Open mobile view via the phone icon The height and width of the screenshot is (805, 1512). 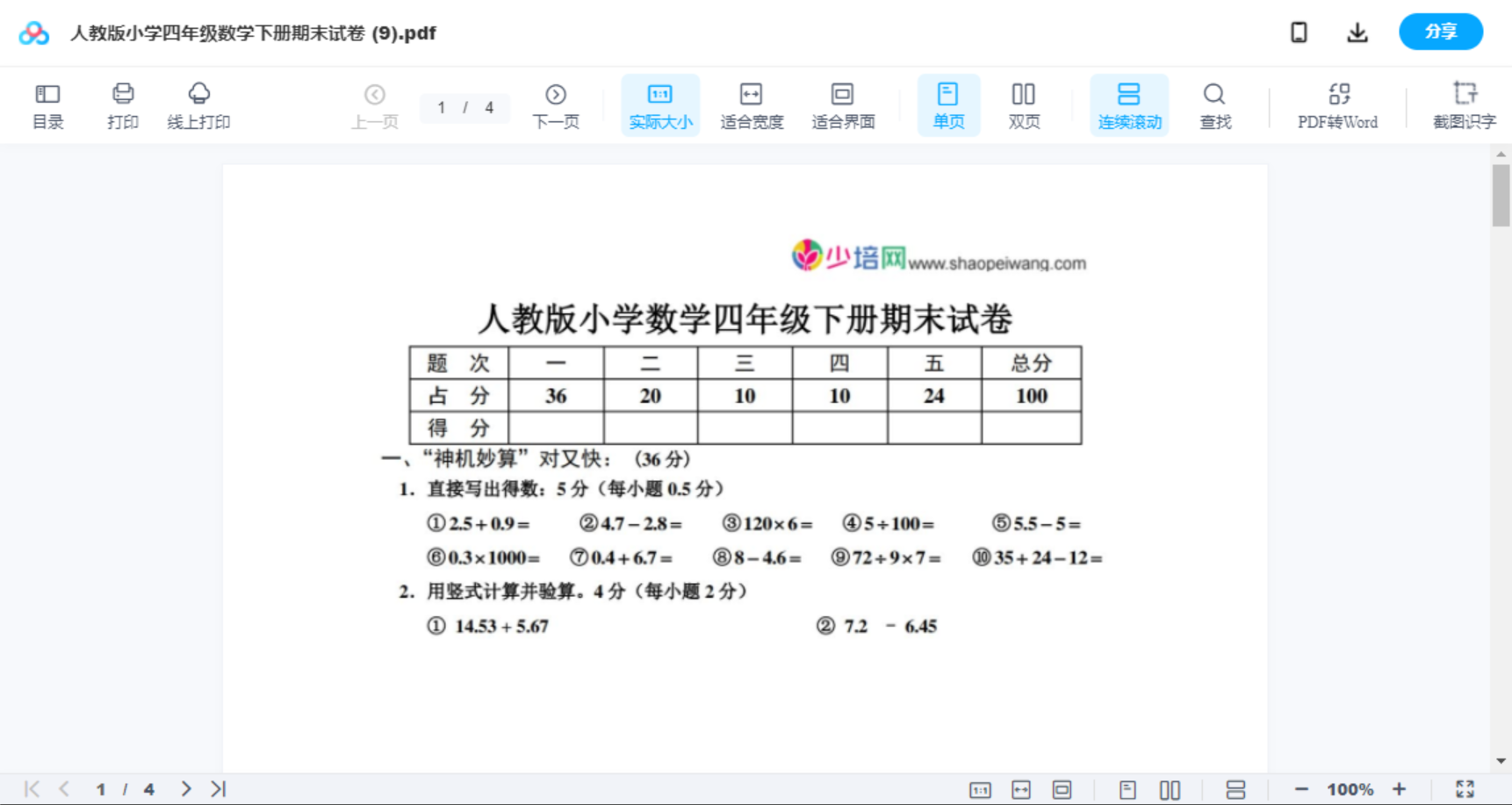1299,32
